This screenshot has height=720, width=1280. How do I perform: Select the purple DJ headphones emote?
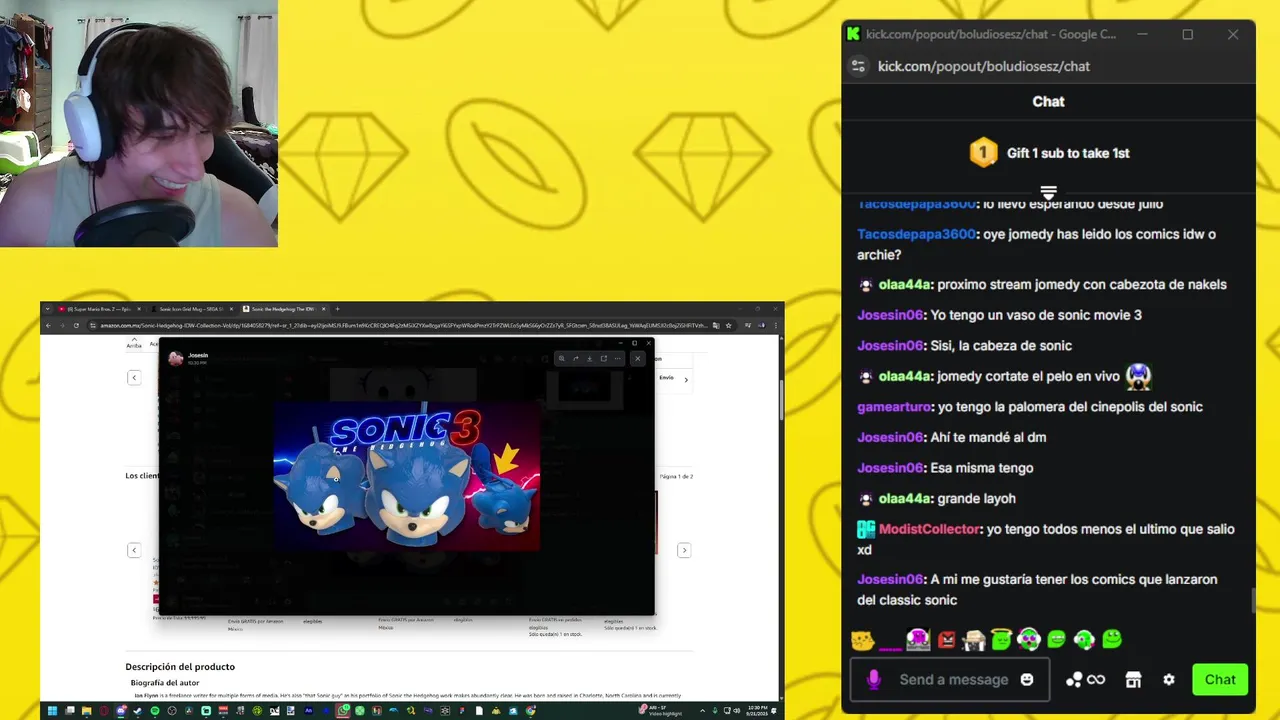tap(917, 639)
